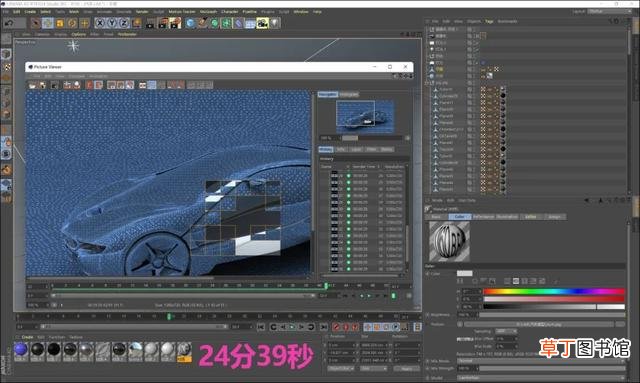Open Layout preset dropdown at top right
This screenshot has height=383, width=640.
coord(609,12)
